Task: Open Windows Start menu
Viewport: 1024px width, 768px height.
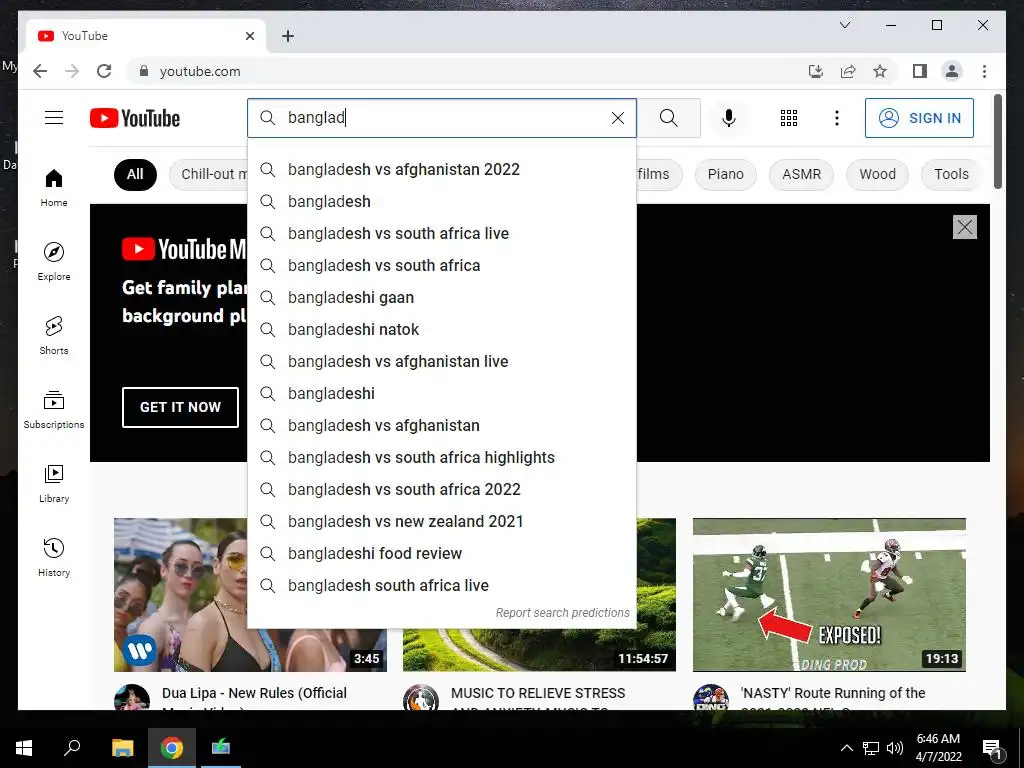Action: click(24, 748)
